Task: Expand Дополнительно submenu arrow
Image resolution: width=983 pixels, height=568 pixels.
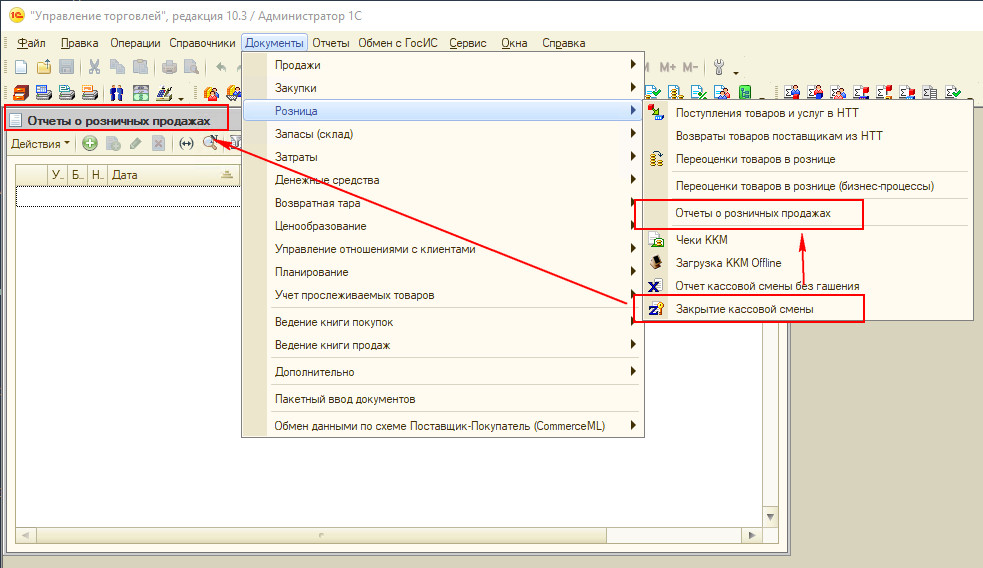Action: point(633,371)
